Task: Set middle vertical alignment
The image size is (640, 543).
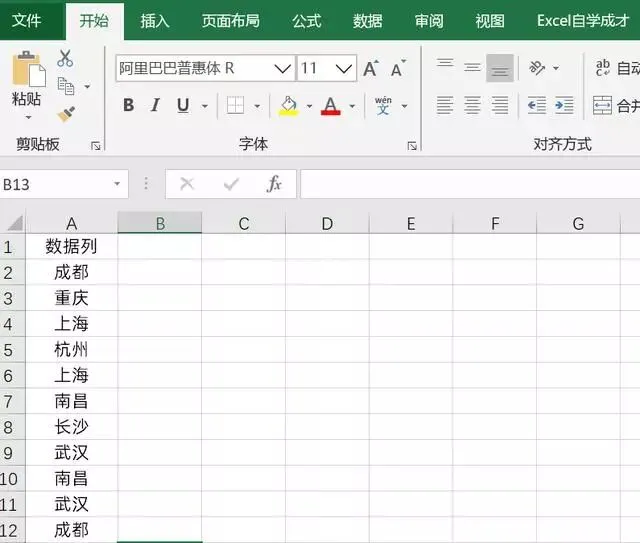Action: 472,67
